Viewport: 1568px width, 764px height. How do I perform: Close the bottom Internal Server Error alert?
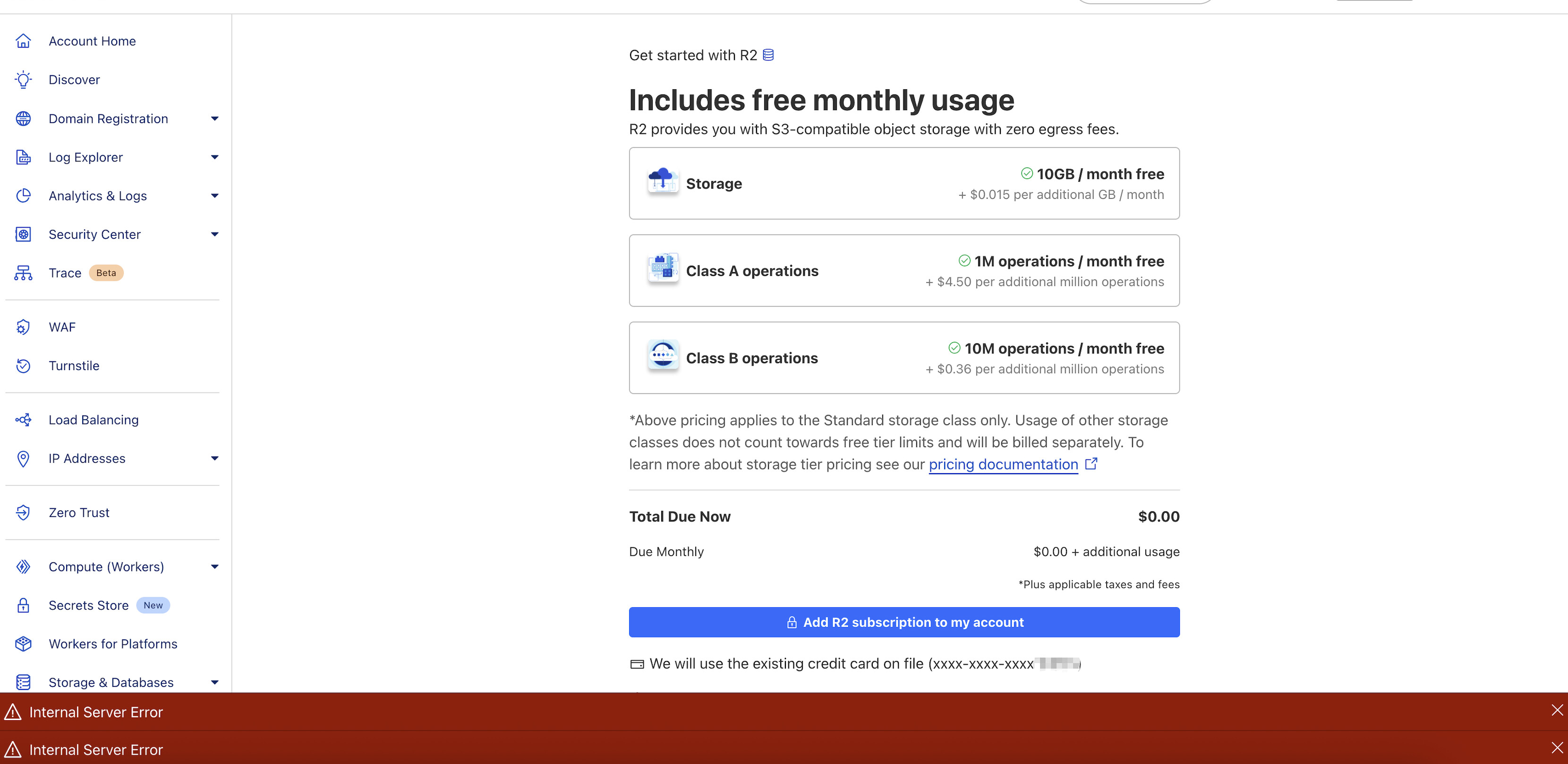click(1557, 747)
